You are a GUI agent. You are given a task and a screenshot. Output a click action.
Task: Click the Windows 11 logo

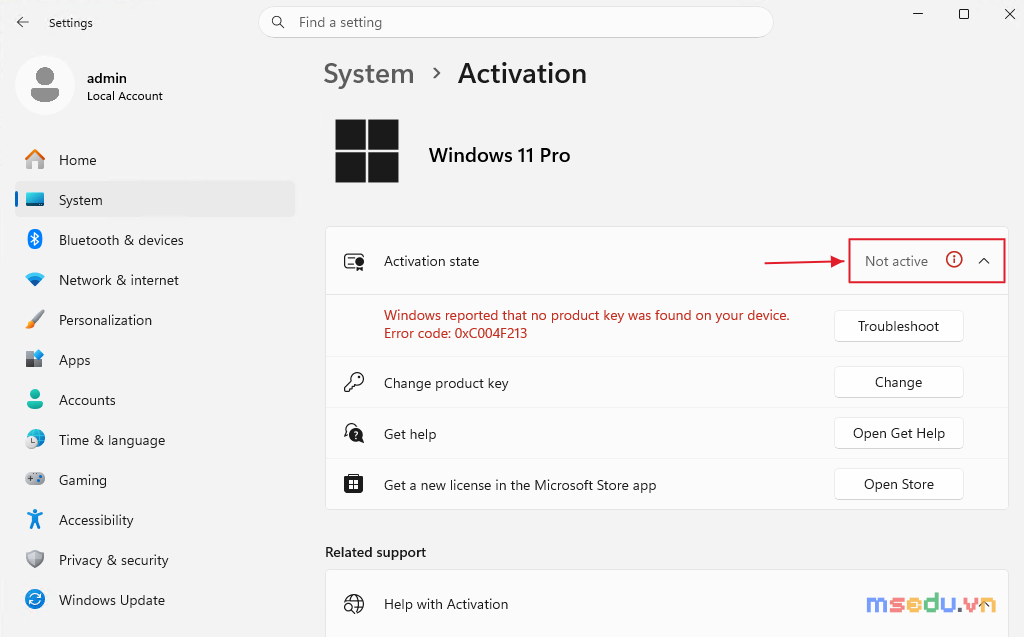pos(367,151)
